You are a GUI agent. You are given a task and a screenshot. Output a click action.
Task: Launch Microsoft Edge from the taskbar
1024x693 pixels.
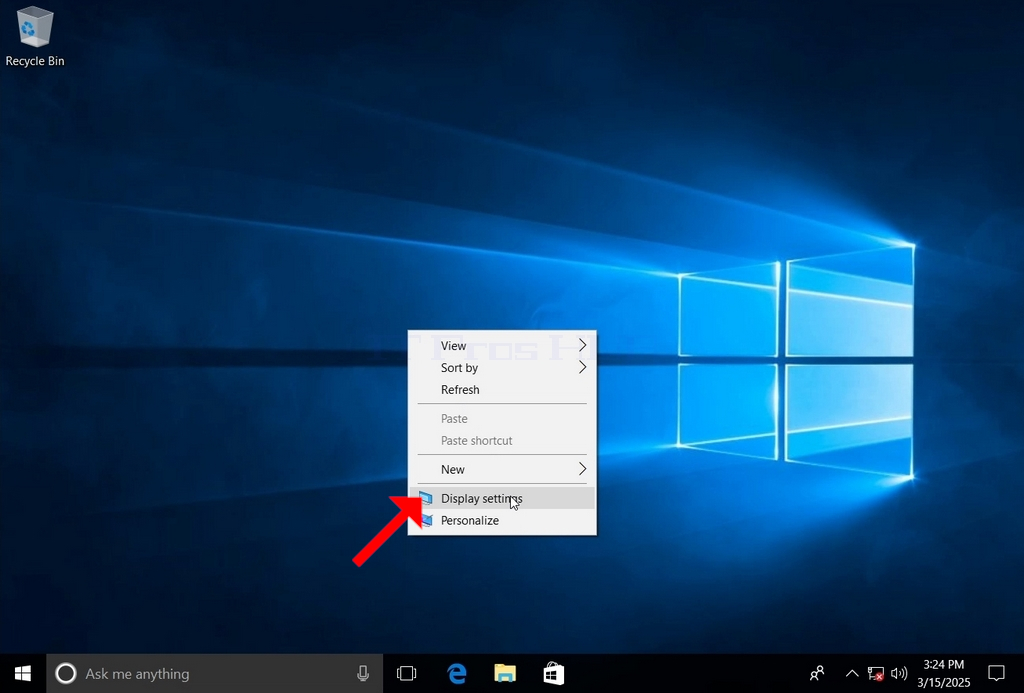tap(456, 673)
